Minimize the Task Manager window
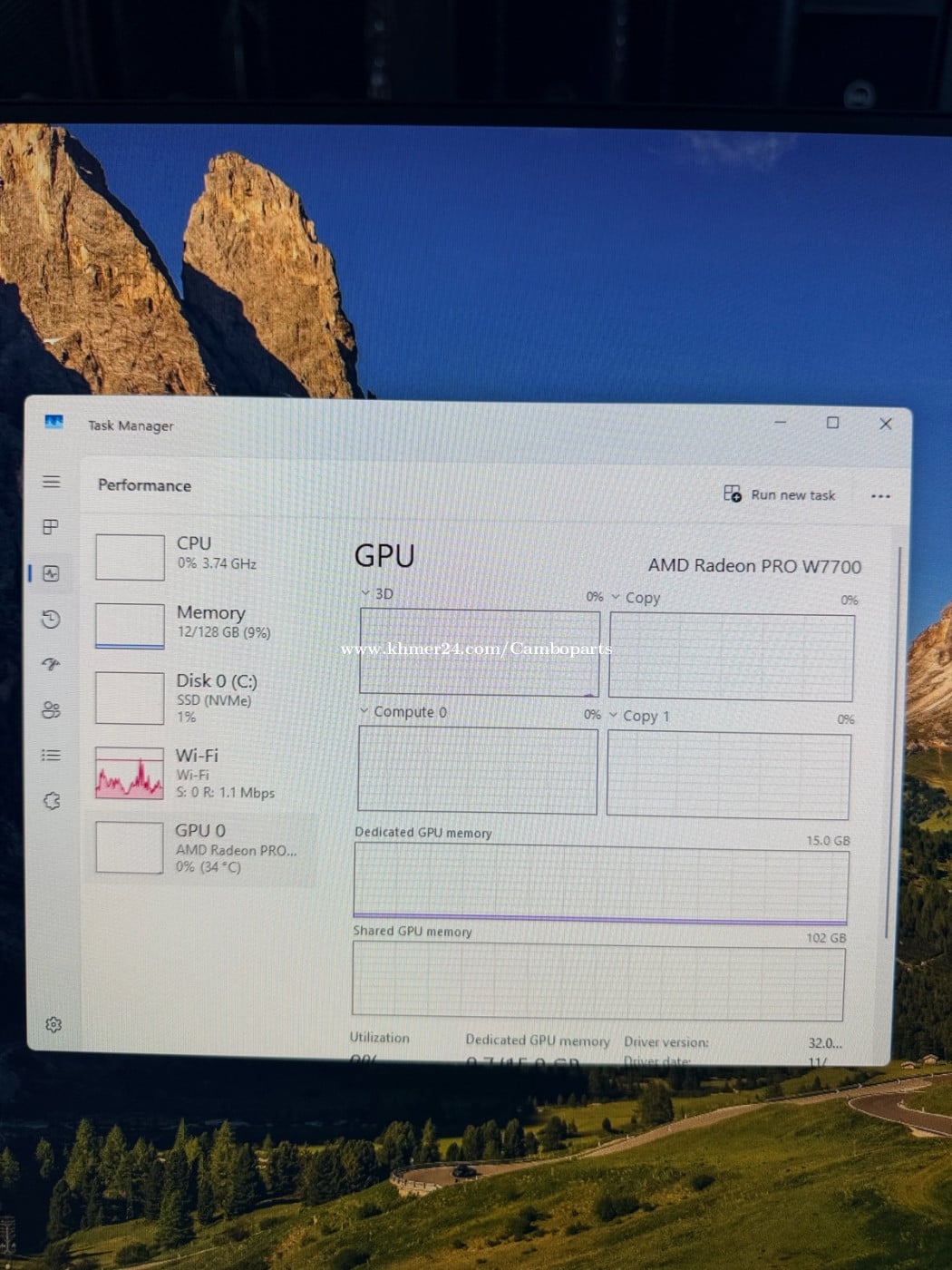 [x=781, y=422]
